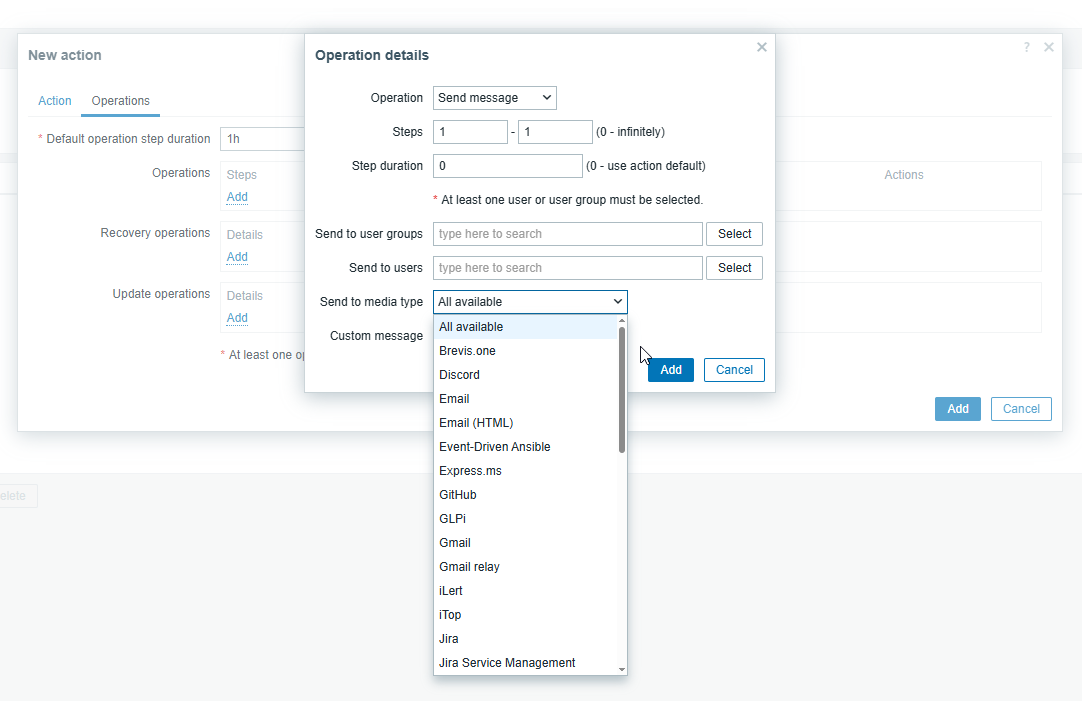
Task: Collapse the Send to media type dropdown
Action: (x=530, y=302)
